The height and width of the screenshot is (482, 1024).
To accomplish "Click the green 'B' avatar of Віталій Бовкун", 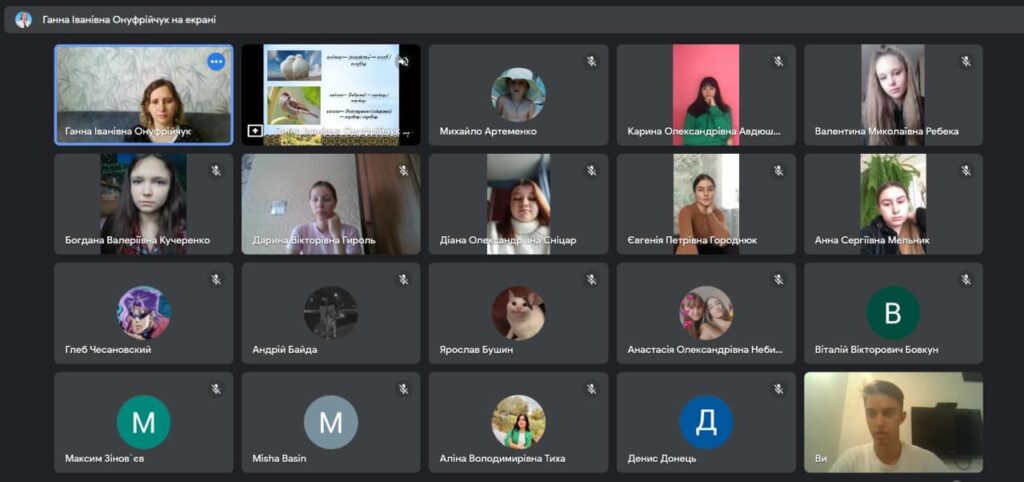I will pyautogui.click(x=893, y=313).
